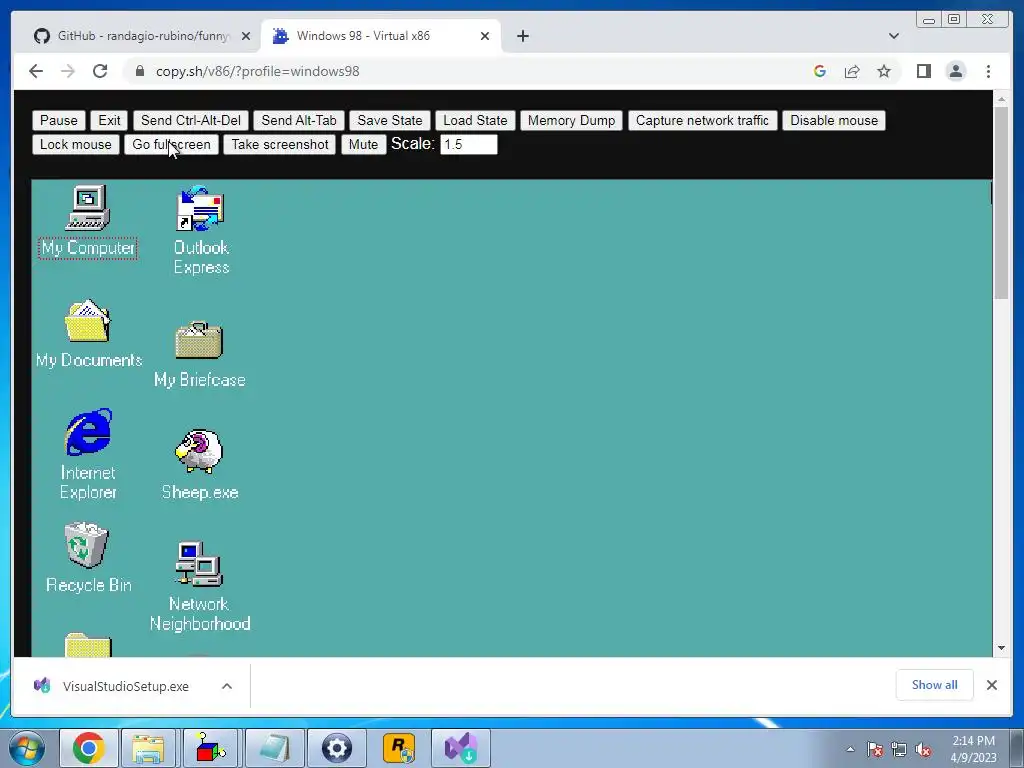Image resolution: width=1024 pixels, height=768 pixels.
Task: Open the notepad app in taskbar
Action: click(273, 748)
